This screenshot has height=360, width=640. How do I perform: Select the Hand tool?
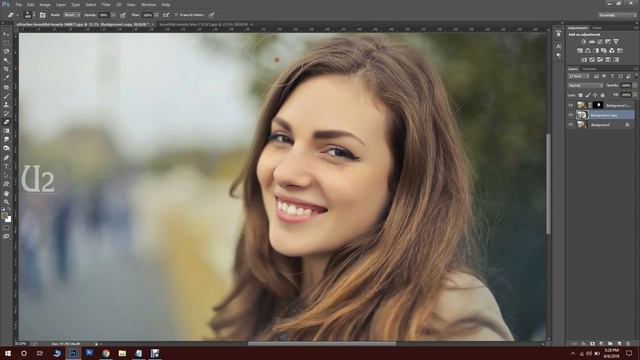[6, 193]
